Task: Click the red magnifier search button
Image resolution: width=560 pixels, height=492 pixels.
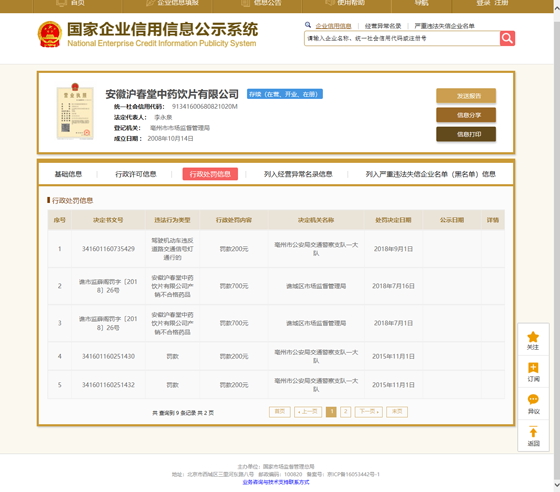Action: coord(507,38)
